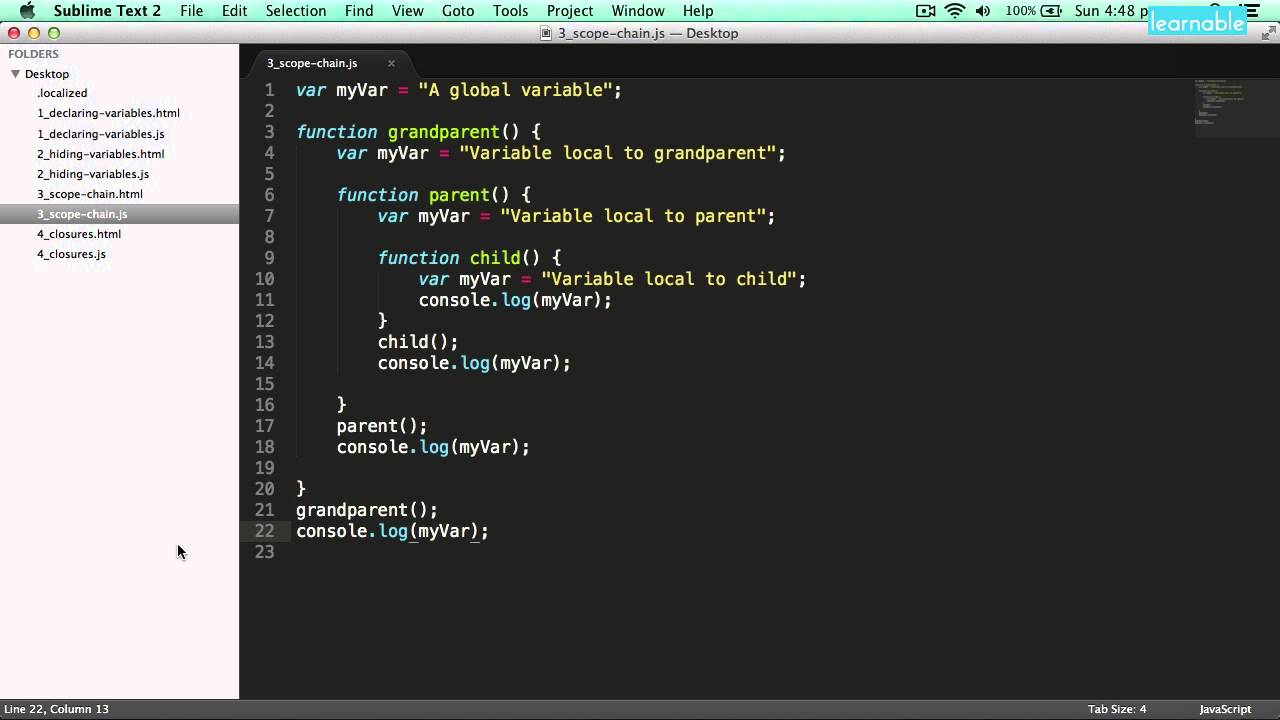This screenshot has width=1280, height=720.
Task: Click line number 1 in gutter
Action: [x=269, y=90]
